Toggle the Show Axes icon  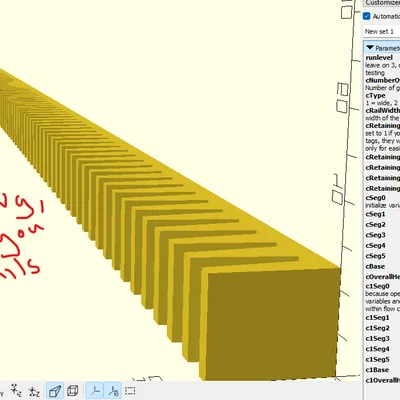95,391
